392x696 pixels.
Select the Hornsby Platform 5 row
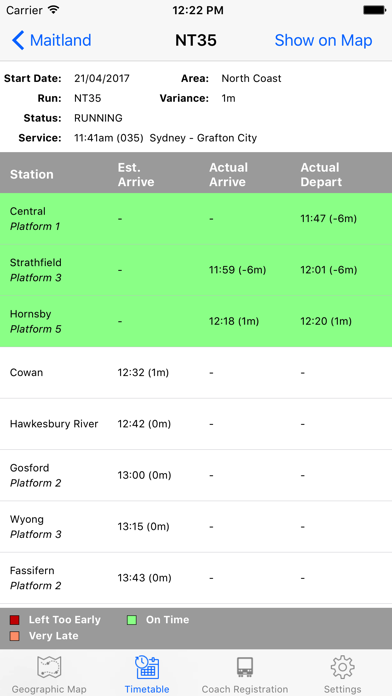tap(196, 321)
